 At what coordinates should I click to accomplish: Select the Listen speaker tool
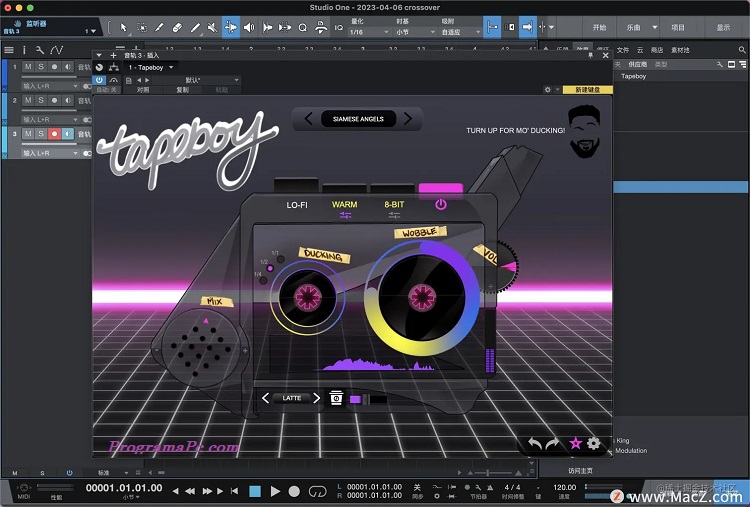(x=249, y=28)
